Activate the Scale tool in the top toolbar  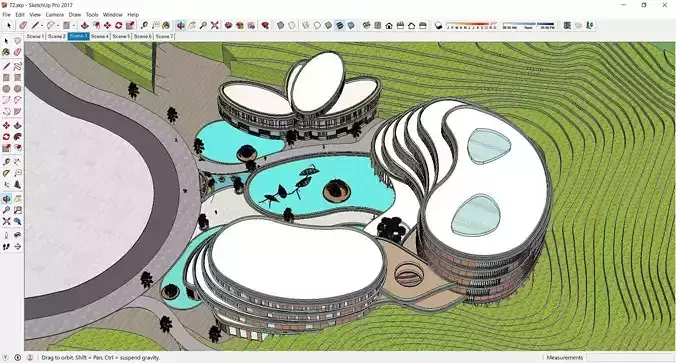pos(130,25)
